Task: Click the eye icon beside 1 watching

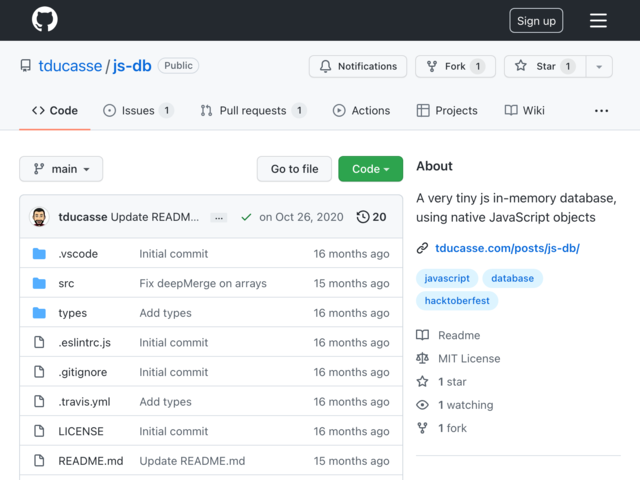Action: tap(422, 405)
